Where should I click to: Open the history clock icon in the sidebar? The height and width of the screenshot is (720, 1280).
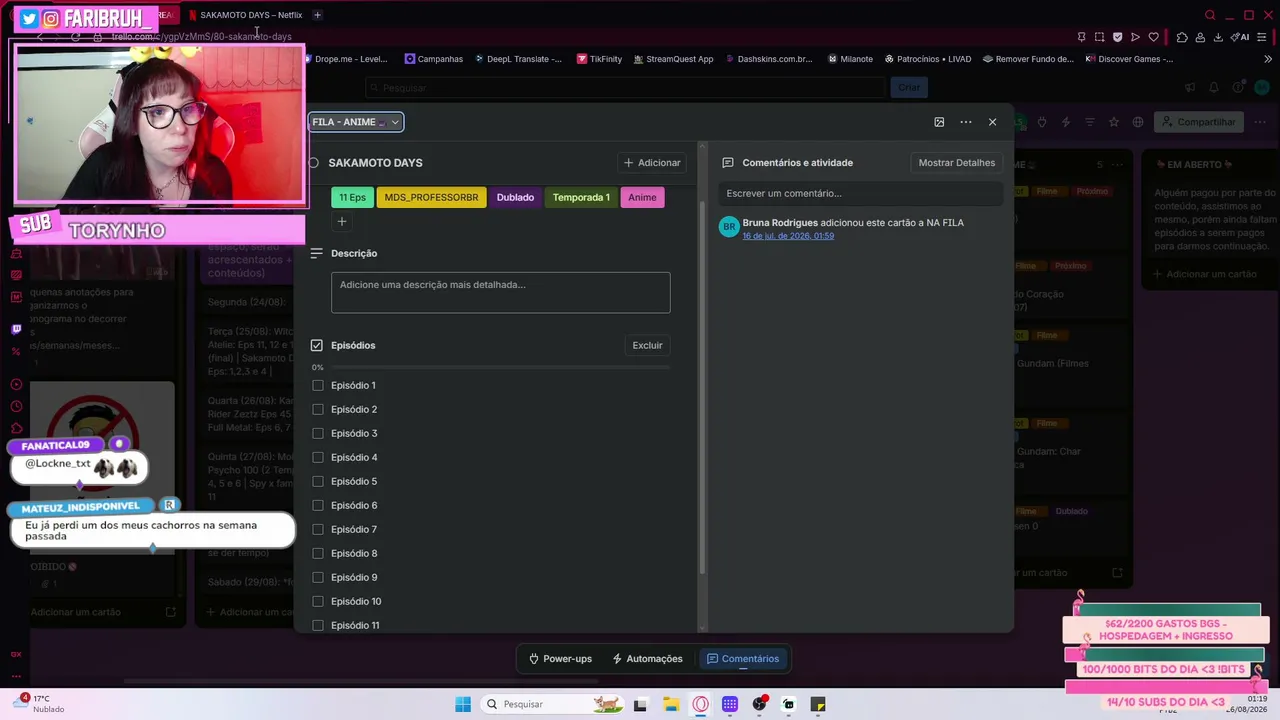click(x=16, y=406)
